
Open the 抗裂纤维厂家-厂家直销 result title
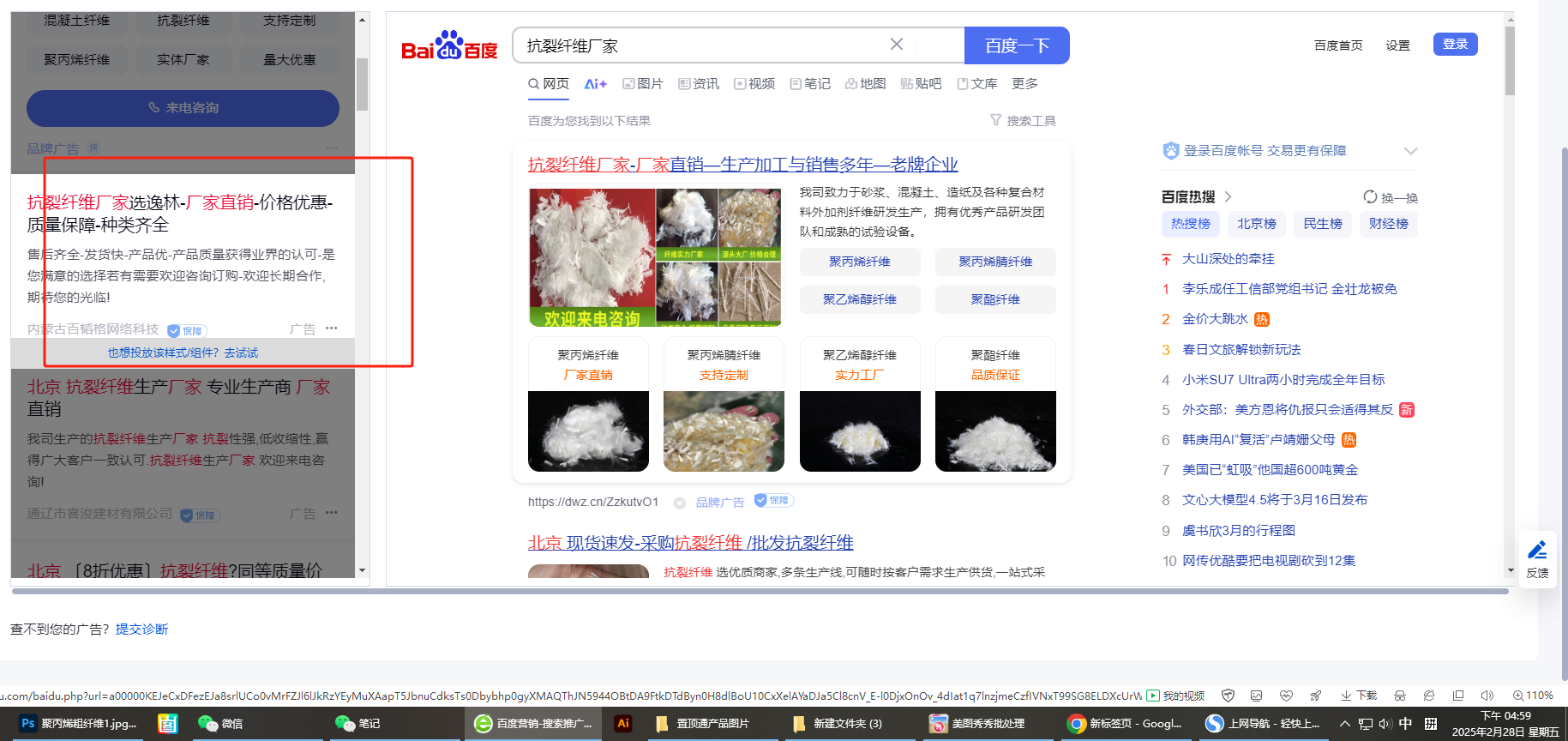tap(743, 164)
